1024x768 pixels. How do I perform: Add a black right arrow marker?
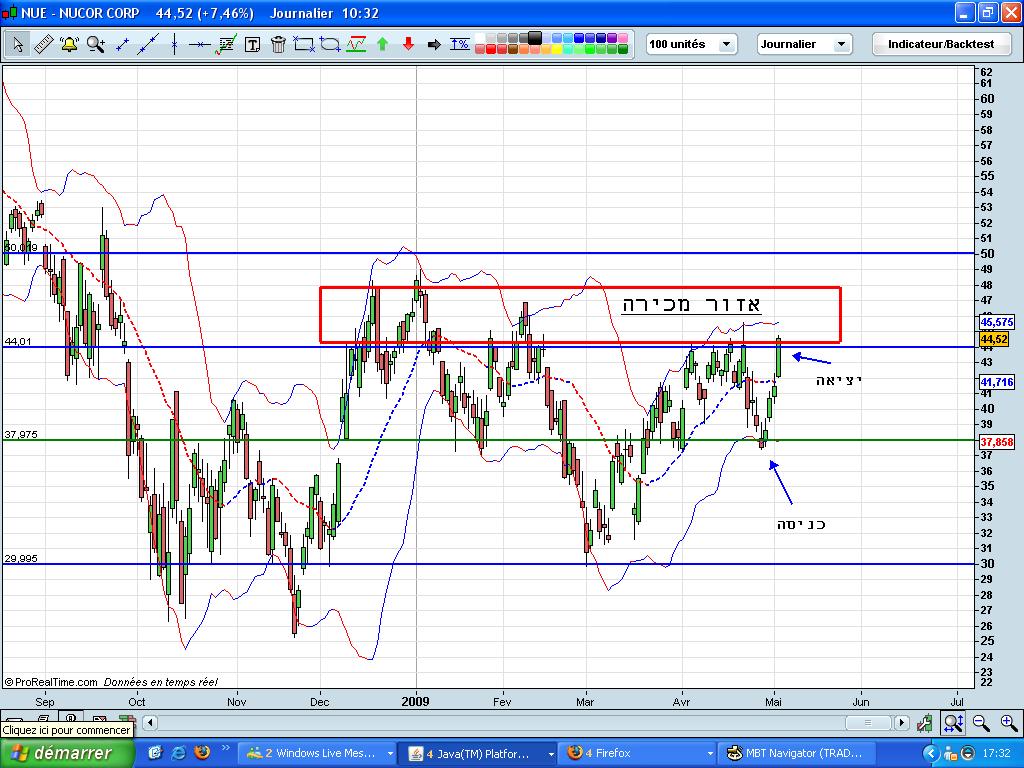click(434, 44)
